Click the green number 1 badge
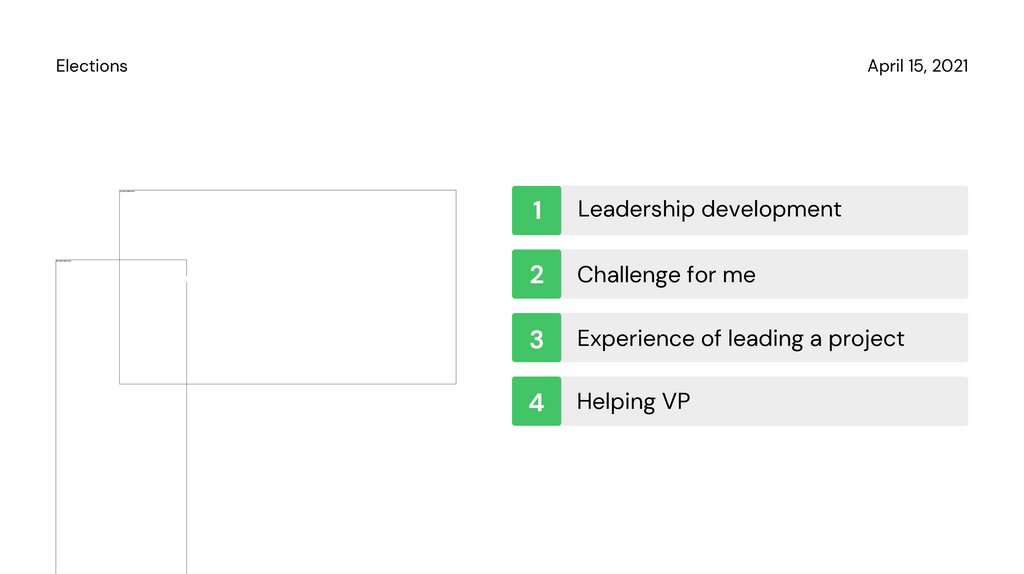 (x=536, y=210)
